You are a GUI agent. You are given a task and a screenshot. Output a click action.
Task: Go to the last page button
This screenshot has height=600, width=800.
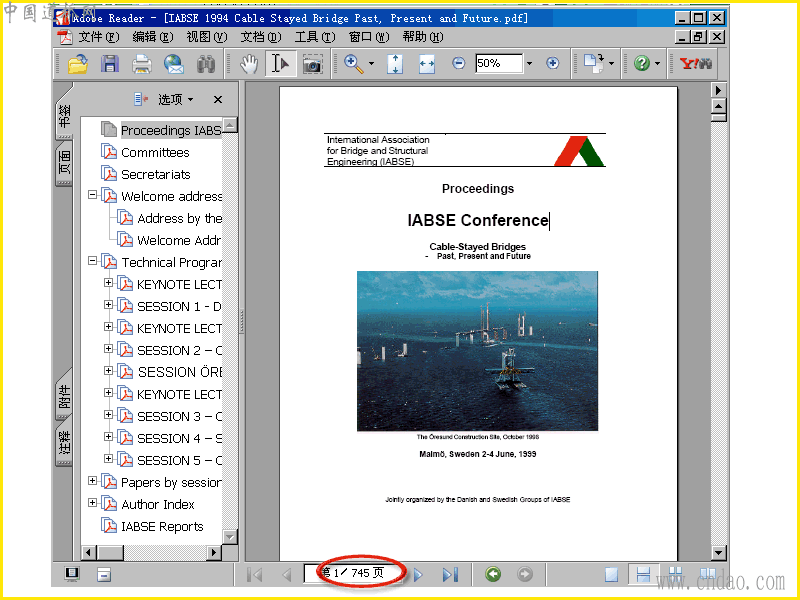pyautogui.click(x=450, y=574)
